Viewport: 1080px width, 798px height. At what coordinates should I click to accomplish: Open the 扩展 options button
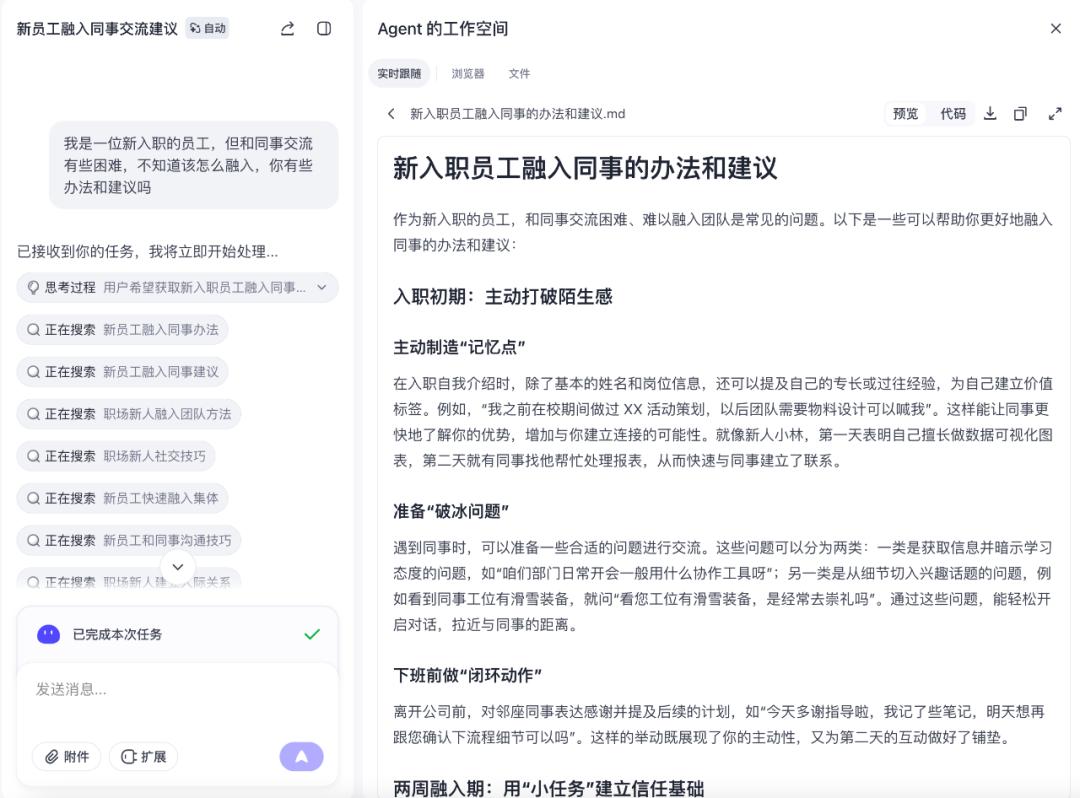tap(143, 757)
